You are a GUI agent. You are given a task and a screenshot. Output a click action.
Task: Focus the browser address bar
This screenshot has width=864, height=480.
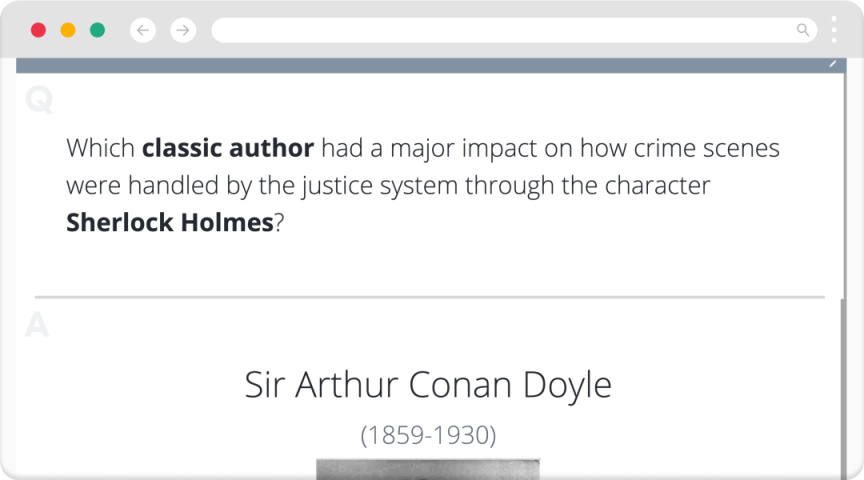point(500,30)
